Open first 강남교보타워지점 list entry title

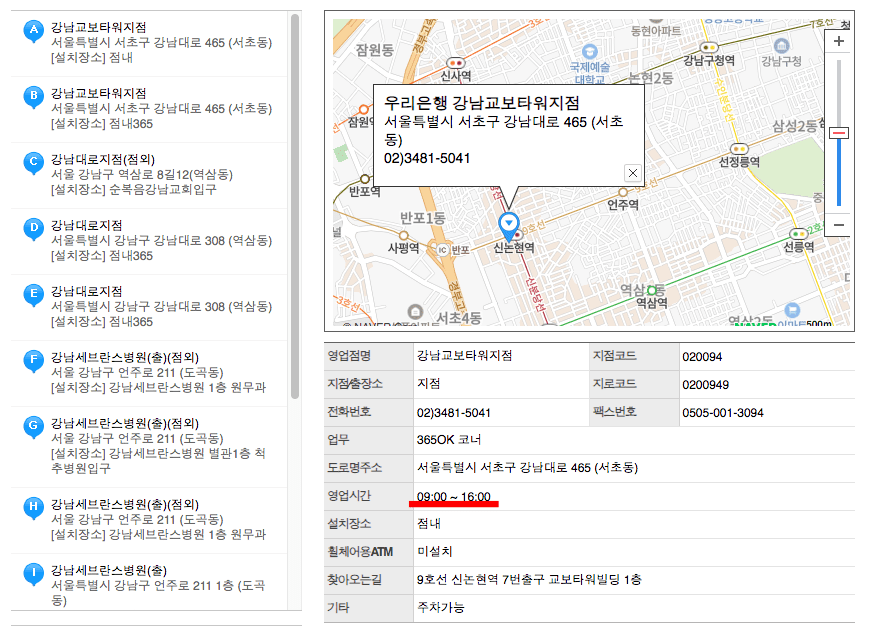coord(99,27)
